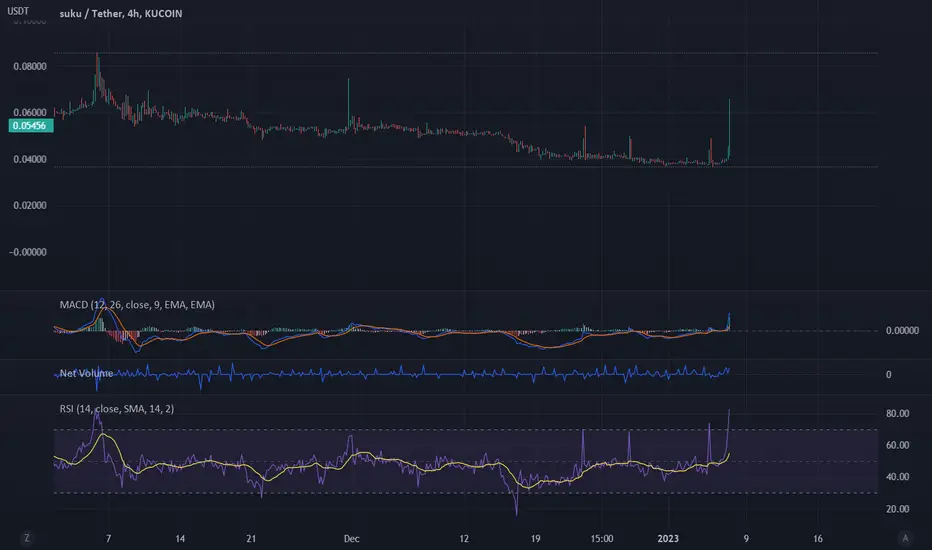Click the 0.06000 price axis label
The height and width of the screenshot is (550, 932).
coord(30,112)
